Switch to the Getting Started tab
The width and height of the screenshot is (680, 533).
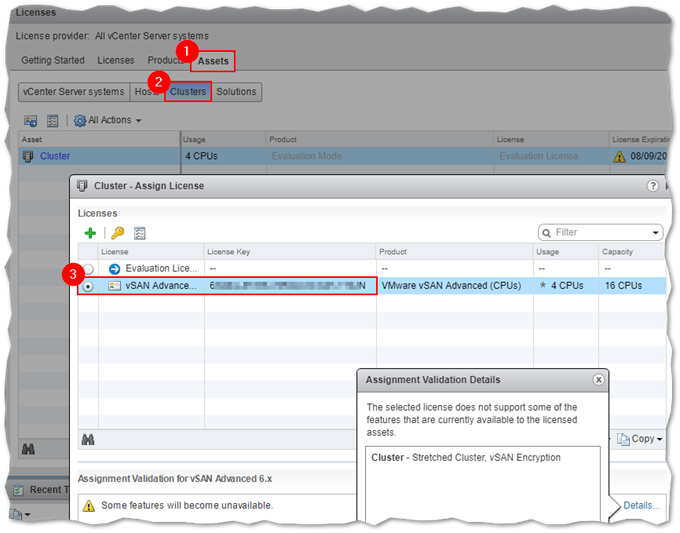53,60
